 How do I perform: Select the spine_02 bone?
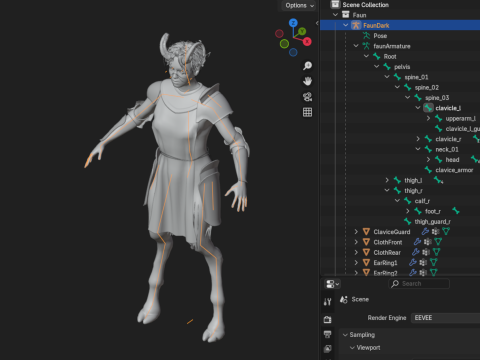pos(427,87)
